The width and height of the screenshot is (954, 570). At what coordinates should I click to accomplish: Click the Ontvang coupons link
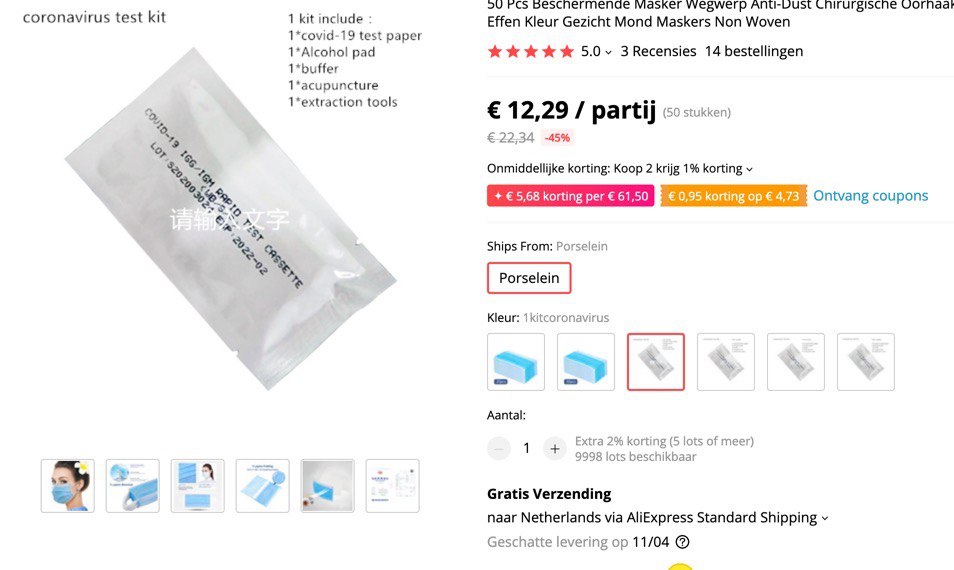[x=871, y=196]
